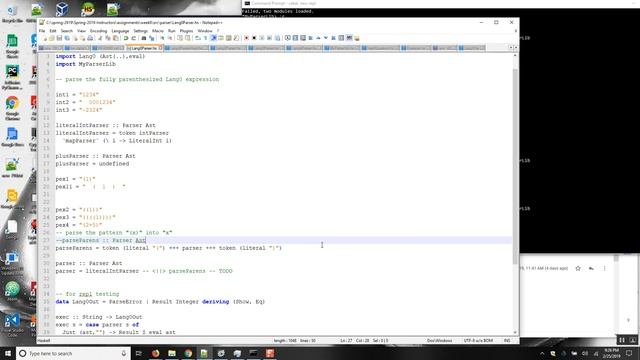The width and height of the screenshot is (640, 360).
Task: Click the taskbar microphone icon
Action: pos(124,353)
